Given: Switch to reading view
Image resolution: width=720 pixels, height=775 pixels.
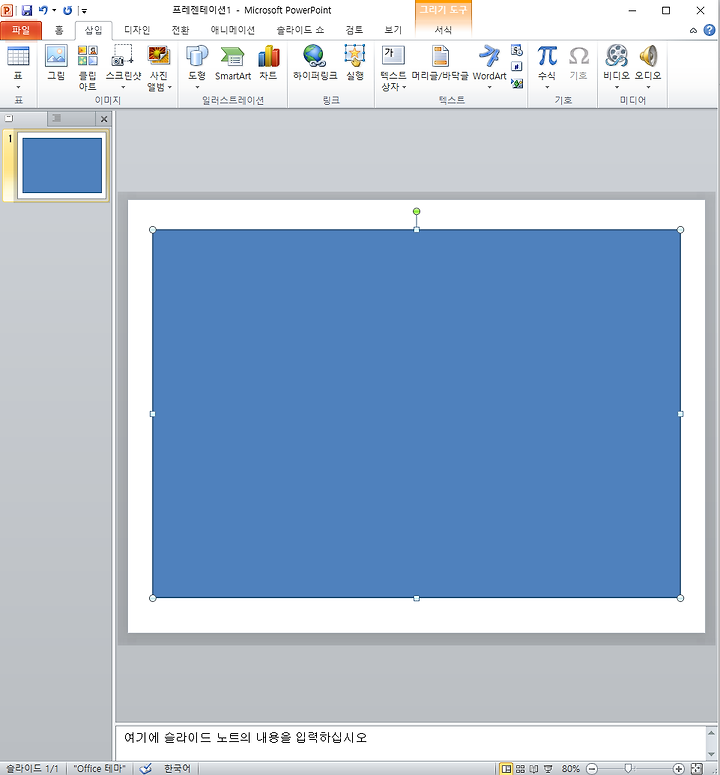Looking at the screenshot, I should pyautogui.click(x=534, y=769).
